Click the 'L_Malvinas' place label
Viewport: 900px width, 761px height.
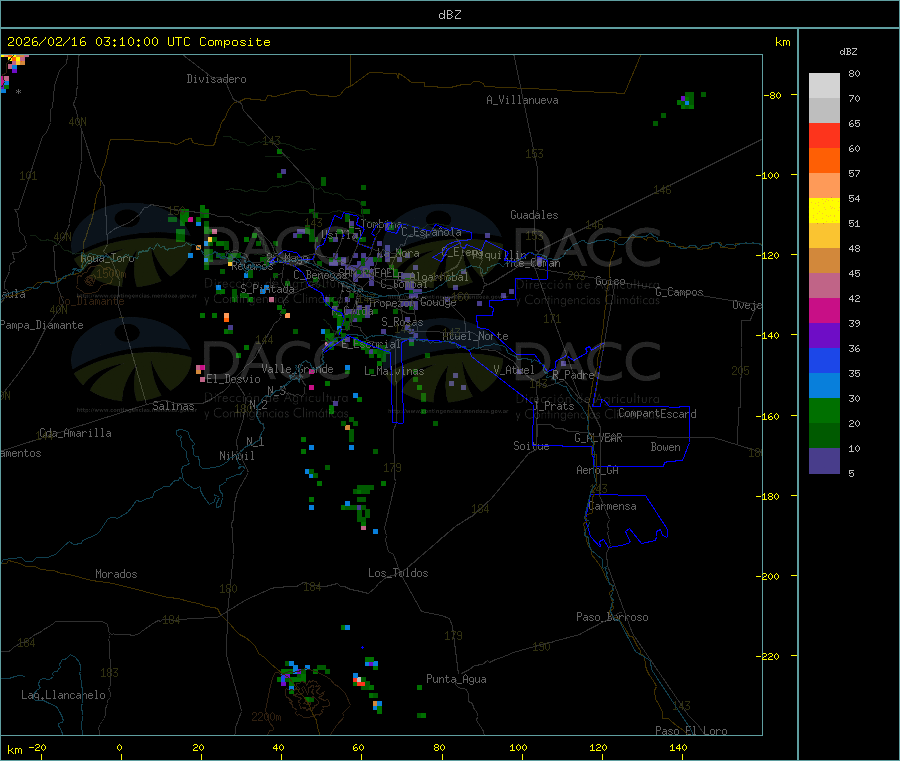394,371
